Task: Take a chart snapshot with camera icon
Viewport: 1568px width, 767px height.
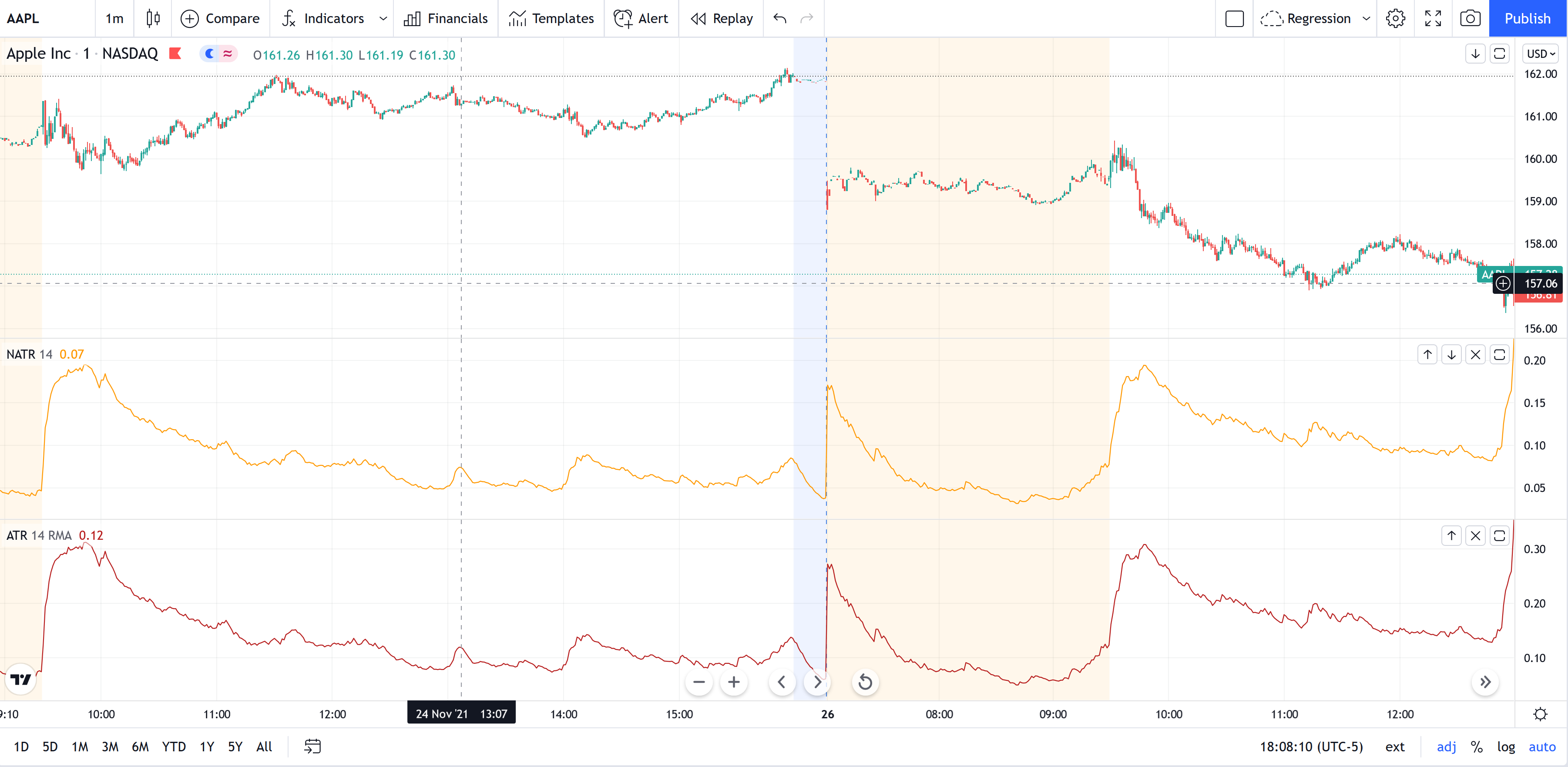Action: pyautogui.click(x=1470, y=18)
